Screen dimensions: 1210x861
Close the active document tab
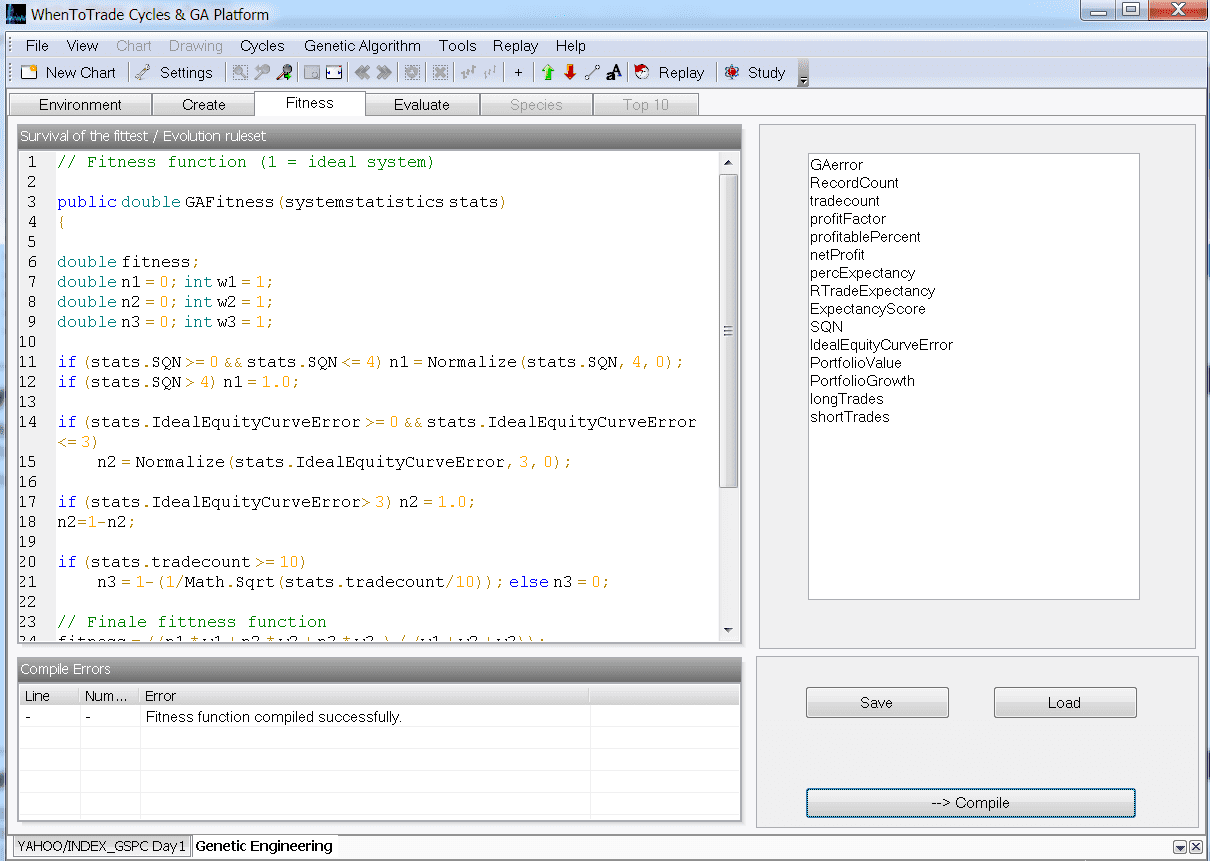click(1196, 847)
